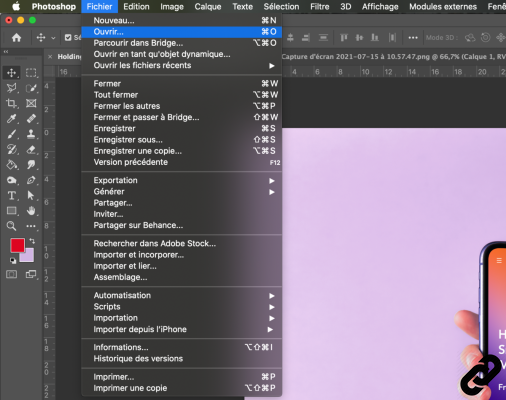Choose 'Enregistrer sous...' menu entry

(x=182, y=140)
